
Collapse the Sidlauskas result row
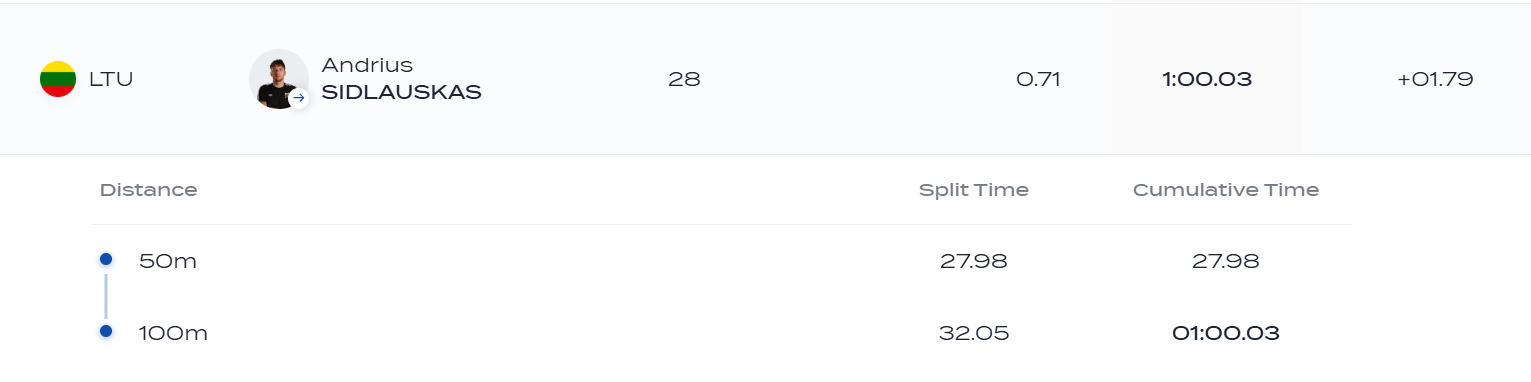pos(765,79)
